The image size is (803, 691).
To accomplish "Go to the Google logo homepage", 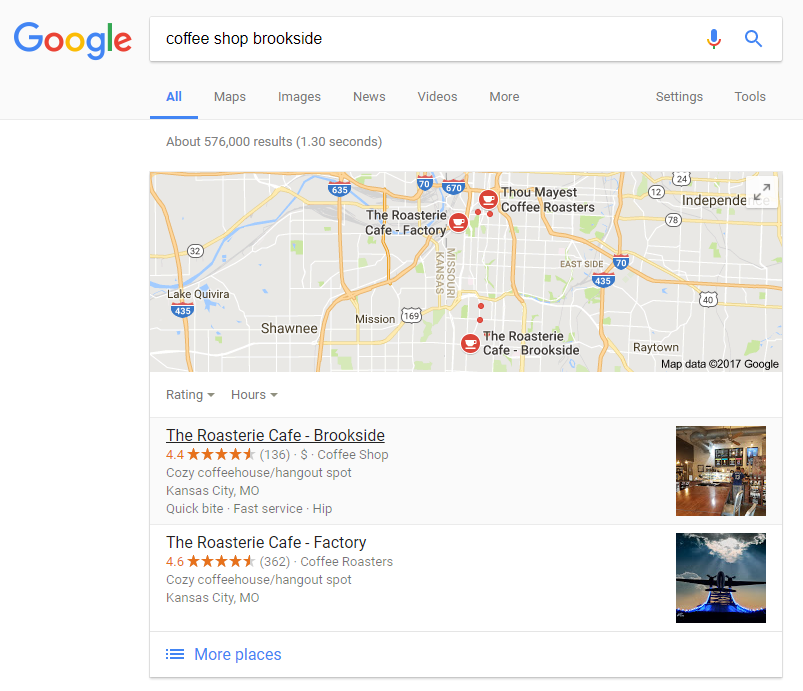I will pos(73,40).
